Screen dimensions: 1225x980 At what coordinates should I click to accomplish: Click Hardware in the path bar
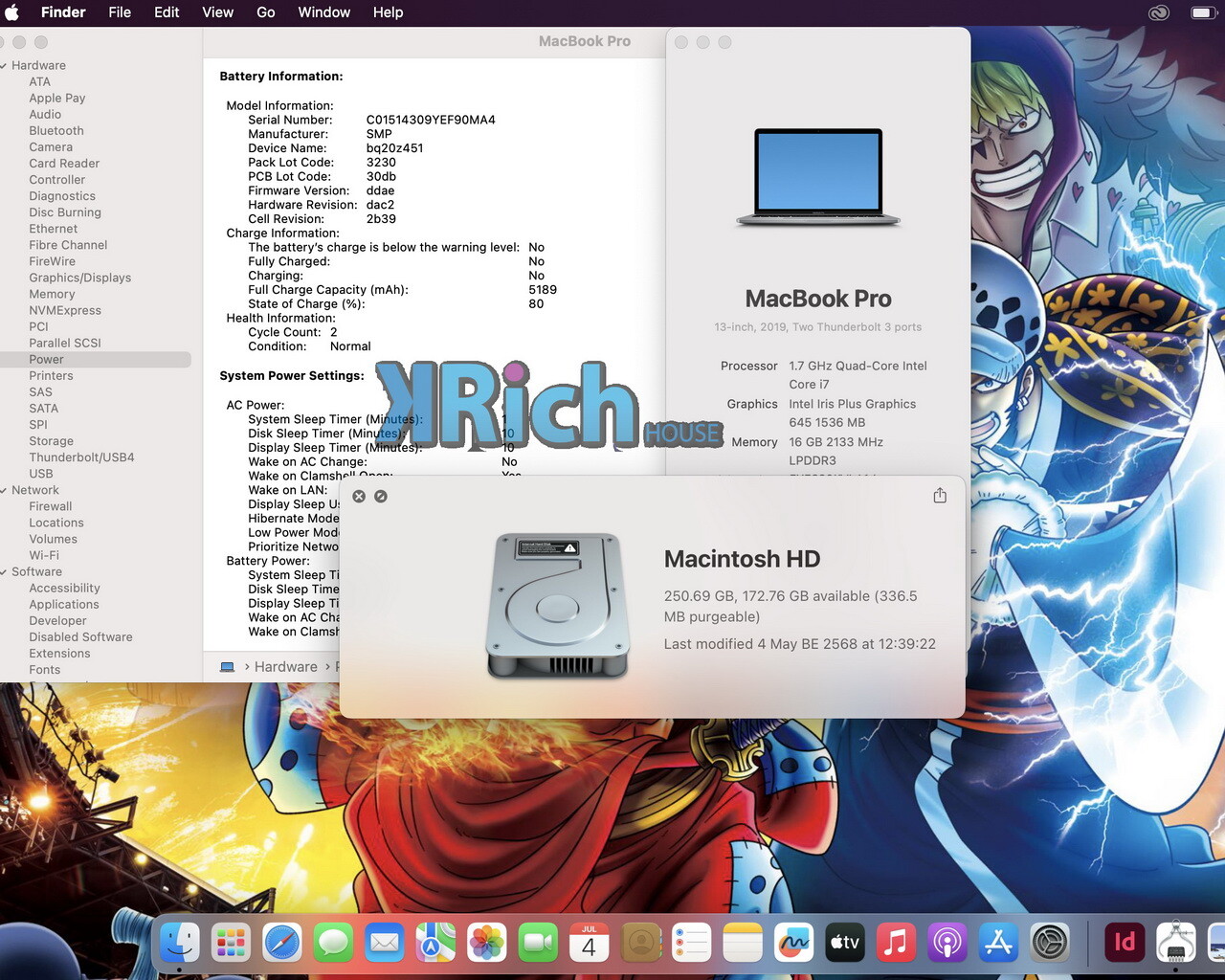pyautogui.click(x=286, y=667)
